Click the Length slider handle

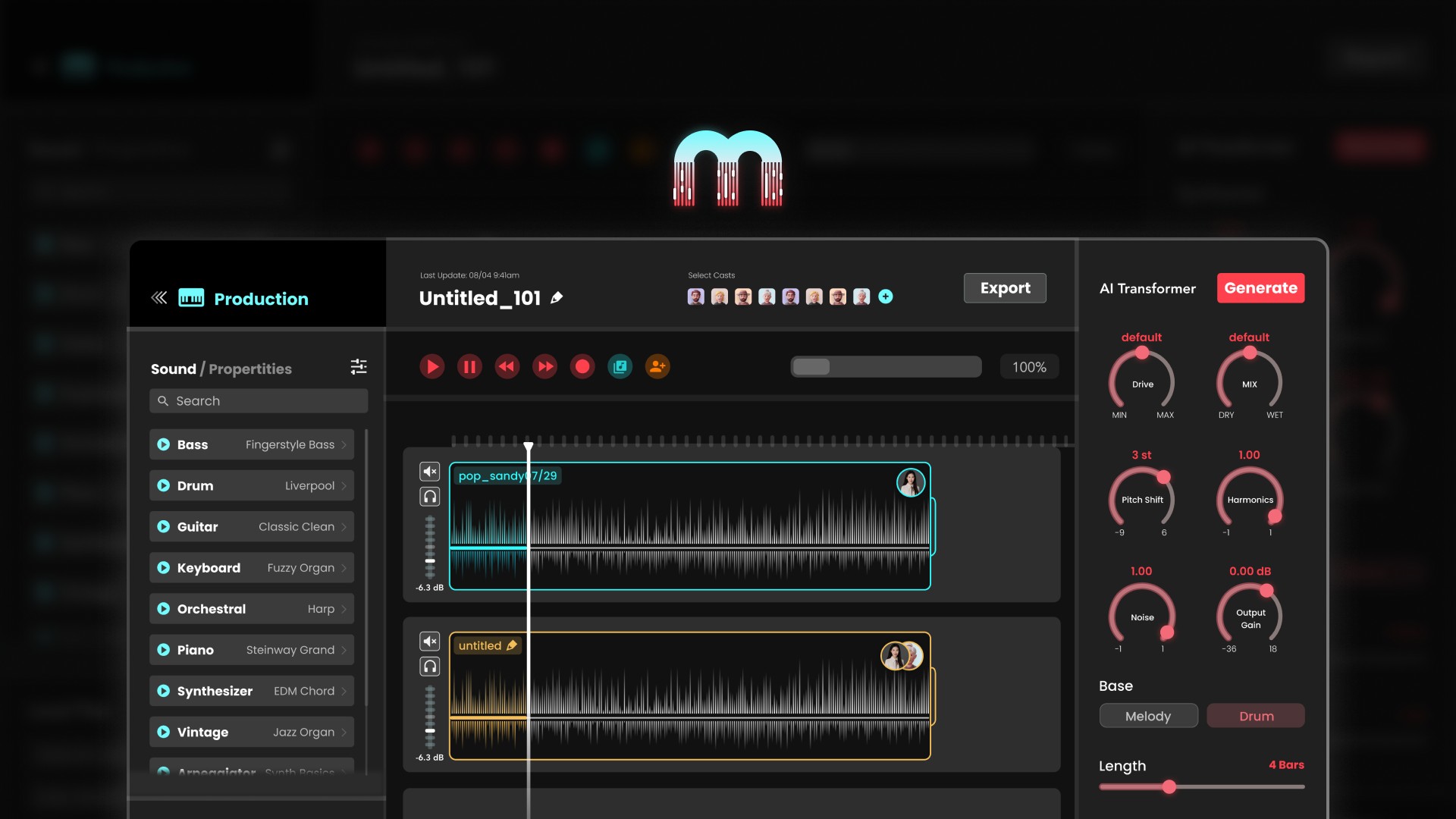[1169, 787]
